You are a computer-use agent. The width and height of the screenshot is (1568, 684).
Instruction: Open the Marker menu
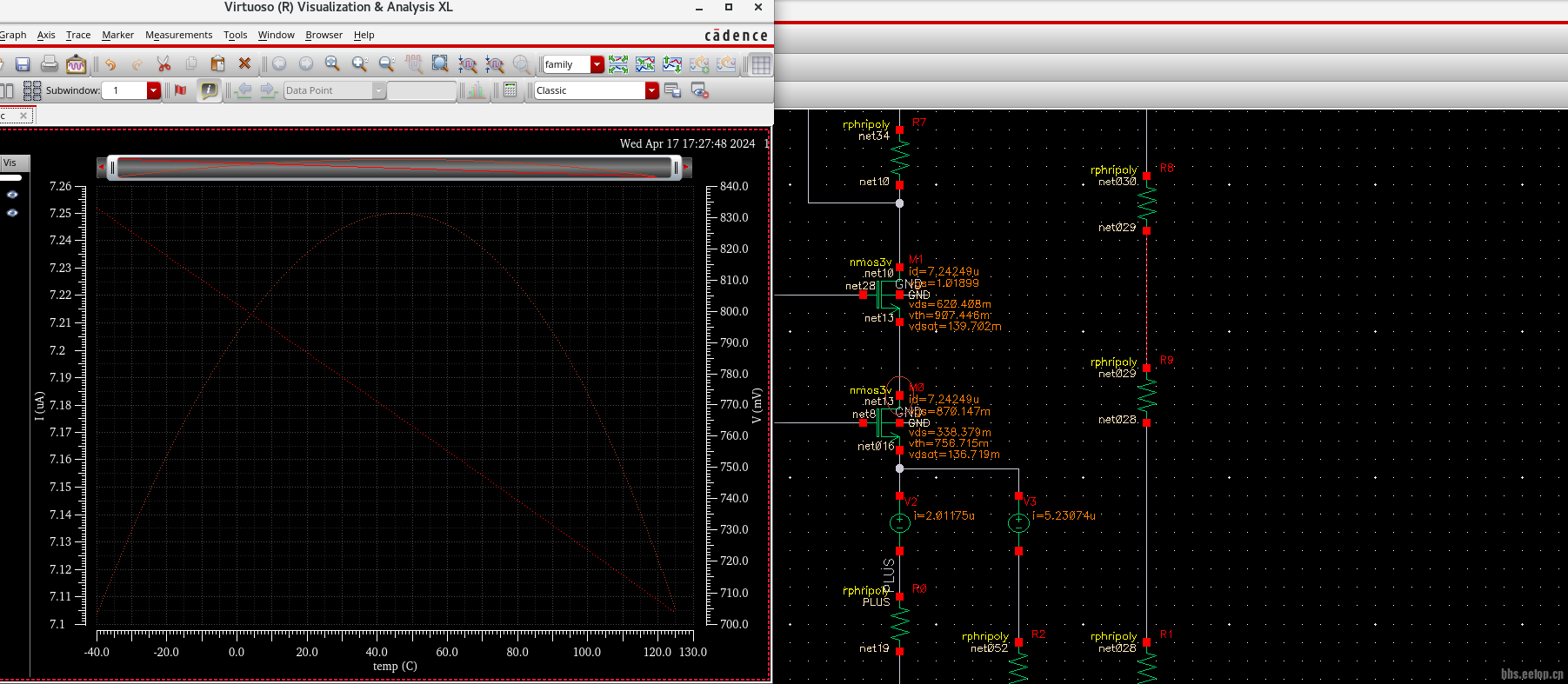pyautogui.click(x=117, y=35)
